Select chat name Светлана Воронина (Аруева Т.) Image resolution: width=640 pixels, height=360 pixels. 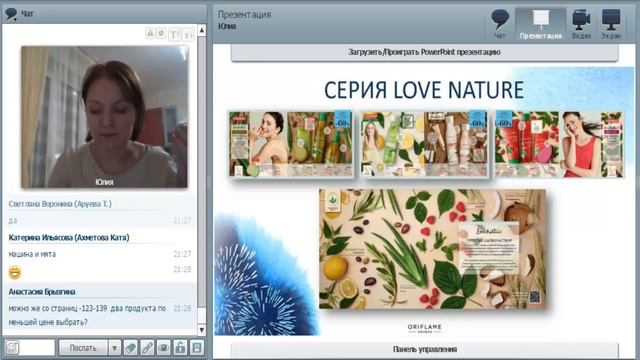[x=60, y=204]
